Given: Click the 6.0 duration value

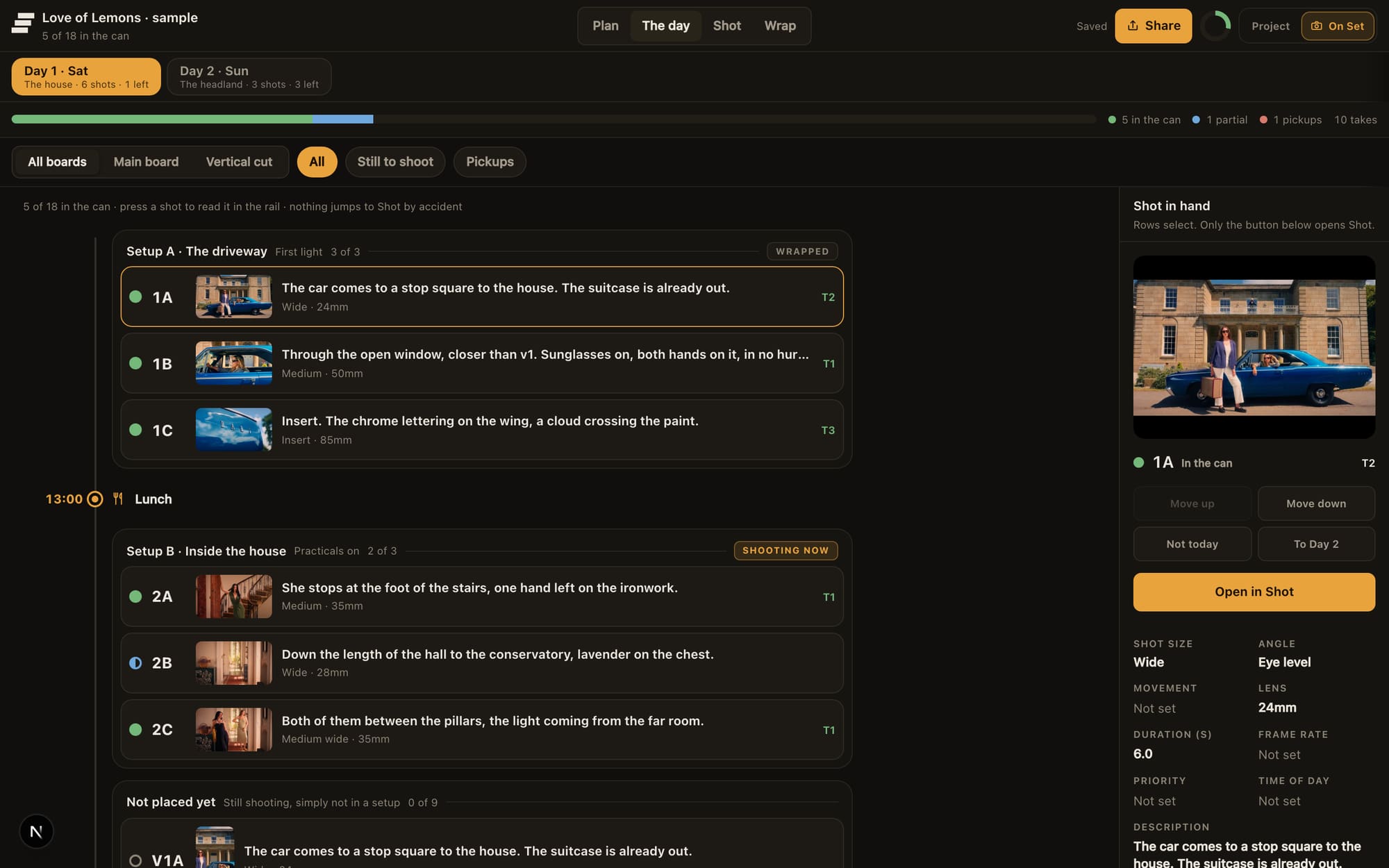Looking at the screenshot, I should click(x=1143, y=754).
